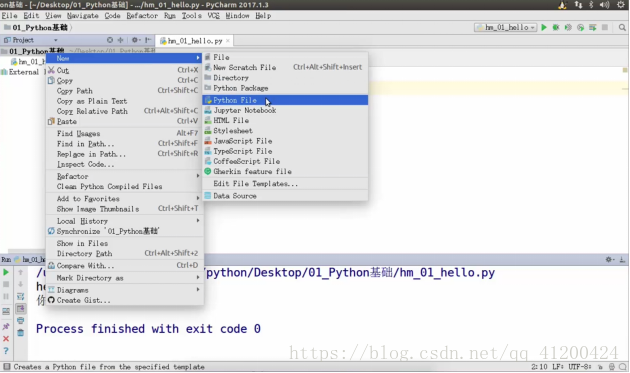Expand the Refactor submenu
Image resolution: width=630 pixels, height=373 pixels.
point(125,176)
